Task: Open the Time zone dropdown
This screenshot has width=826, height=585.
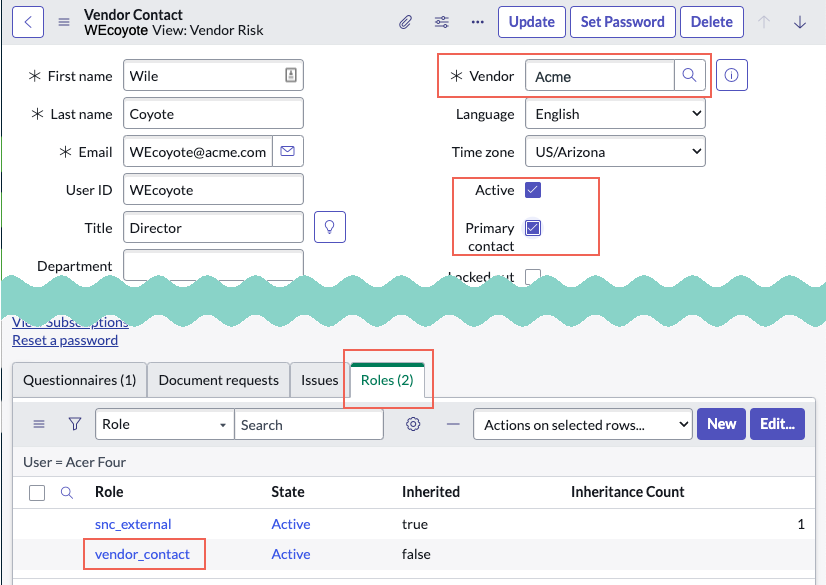Action: tap(615, 152)
